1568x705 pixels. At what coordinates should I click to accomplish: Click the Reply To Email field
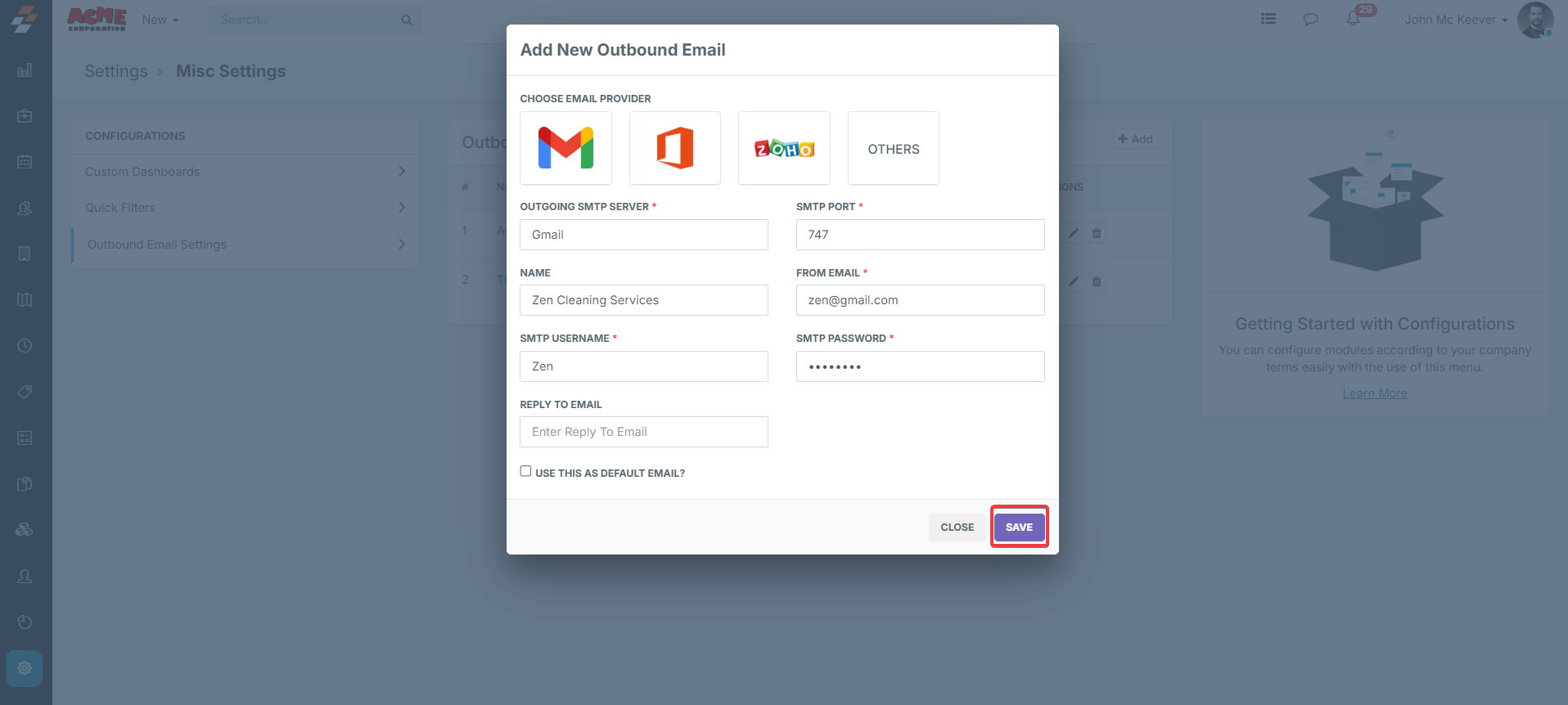(643, 432)
